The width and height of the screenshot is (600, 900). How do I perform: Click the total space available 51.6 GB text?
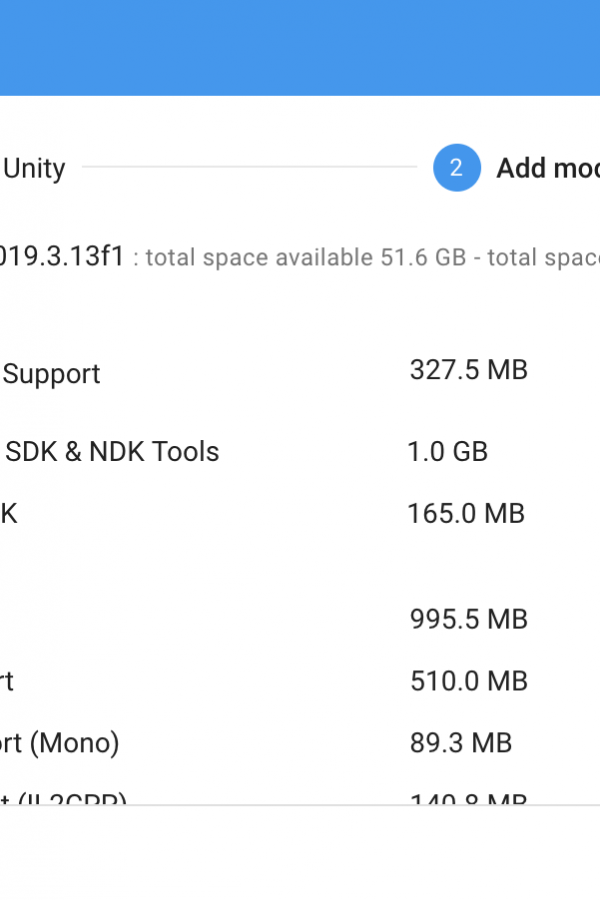pos(305,258)
